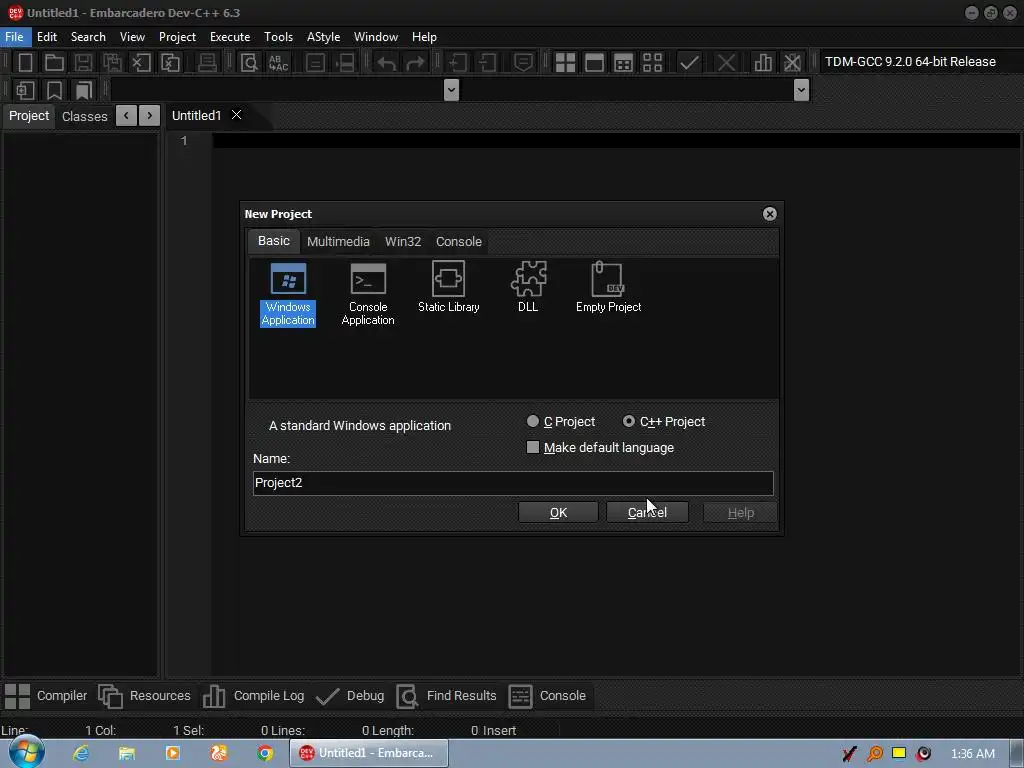Viewport: 1024px width, 768px height.
Task: Choose the Static Library project template
Action: pos(449,287)
